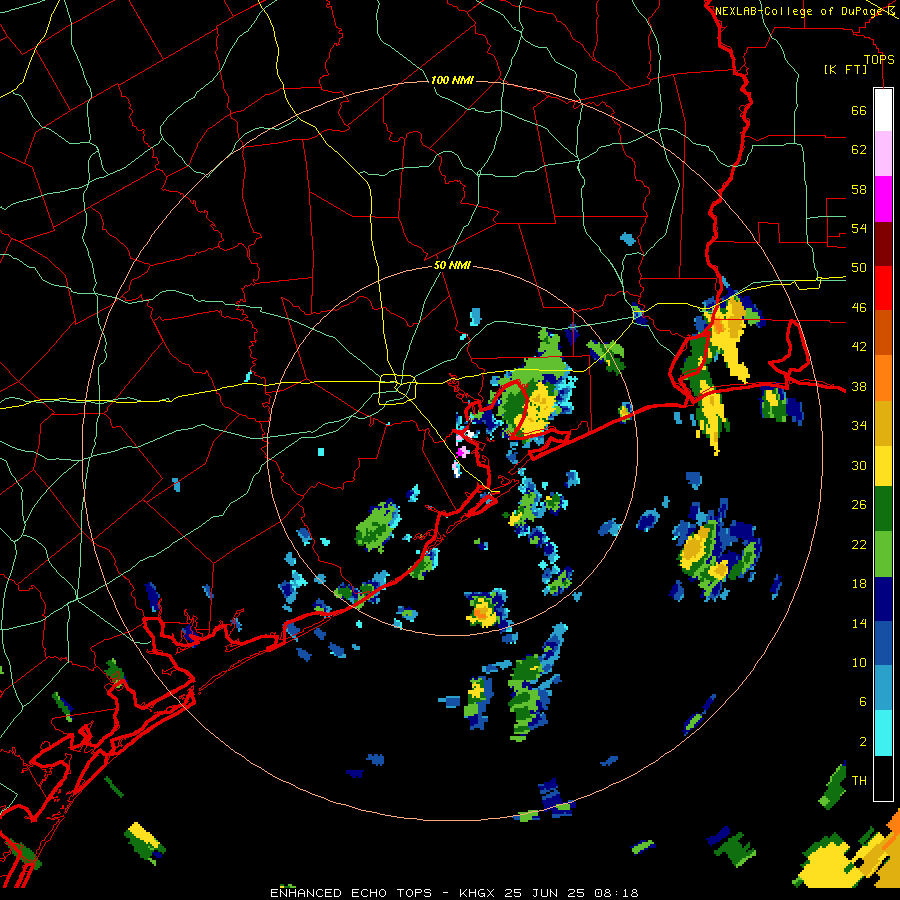Click the 50 value on the legend scale
The width and height of the screenshot is (900, 900).
859,267
